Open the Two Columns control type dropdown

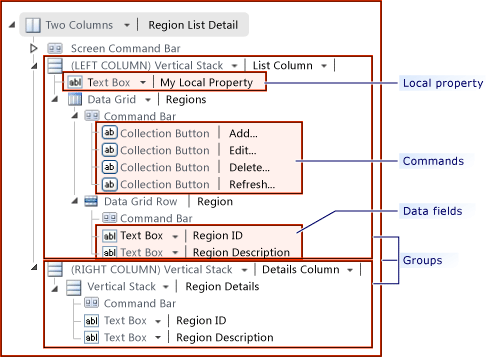point(127,25)
